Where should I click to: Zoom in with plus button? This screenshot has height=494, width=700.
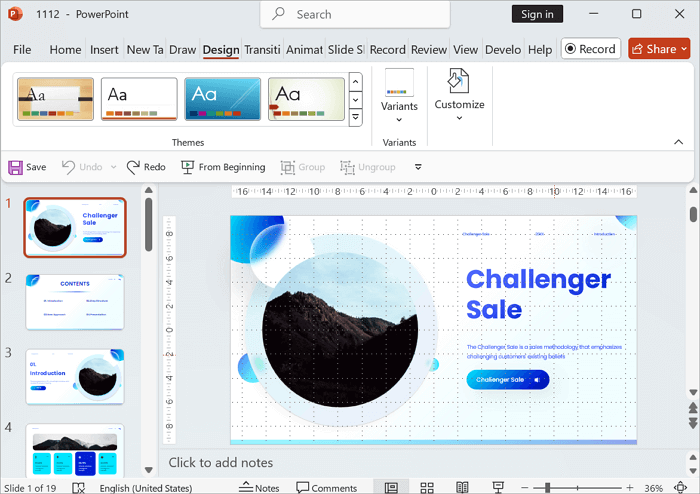[x=629, y=488]
